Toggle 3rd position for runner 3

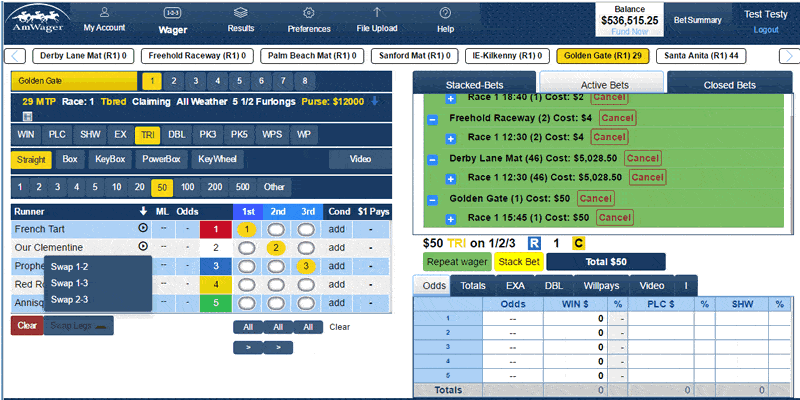306,266
